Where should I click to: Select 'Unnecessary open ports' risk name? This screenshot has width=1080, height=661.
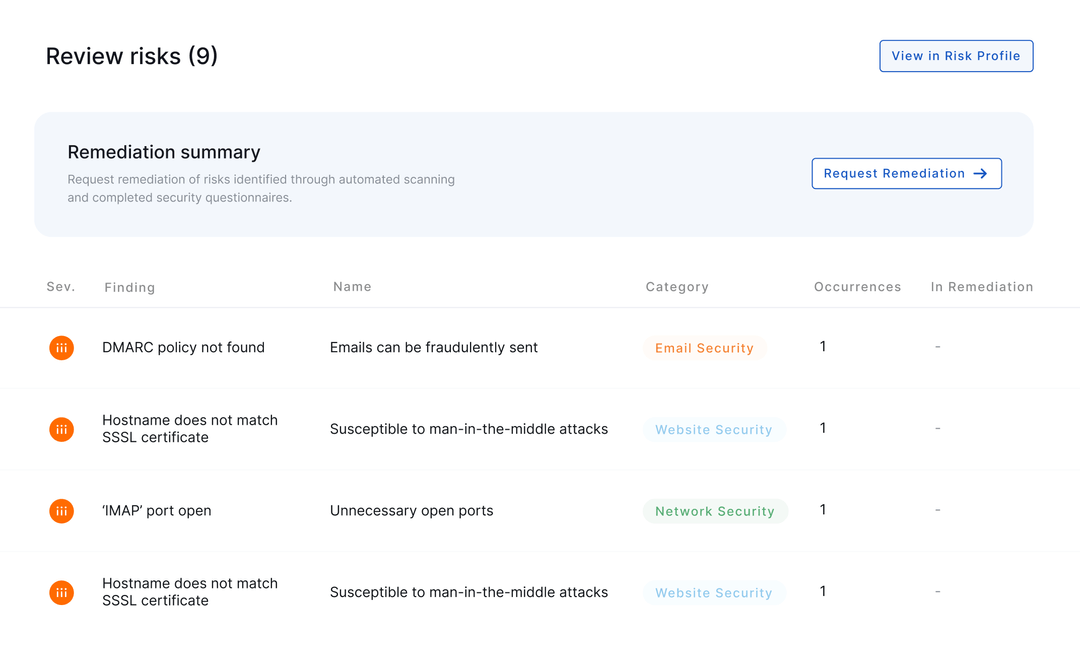tap(411, 511)
